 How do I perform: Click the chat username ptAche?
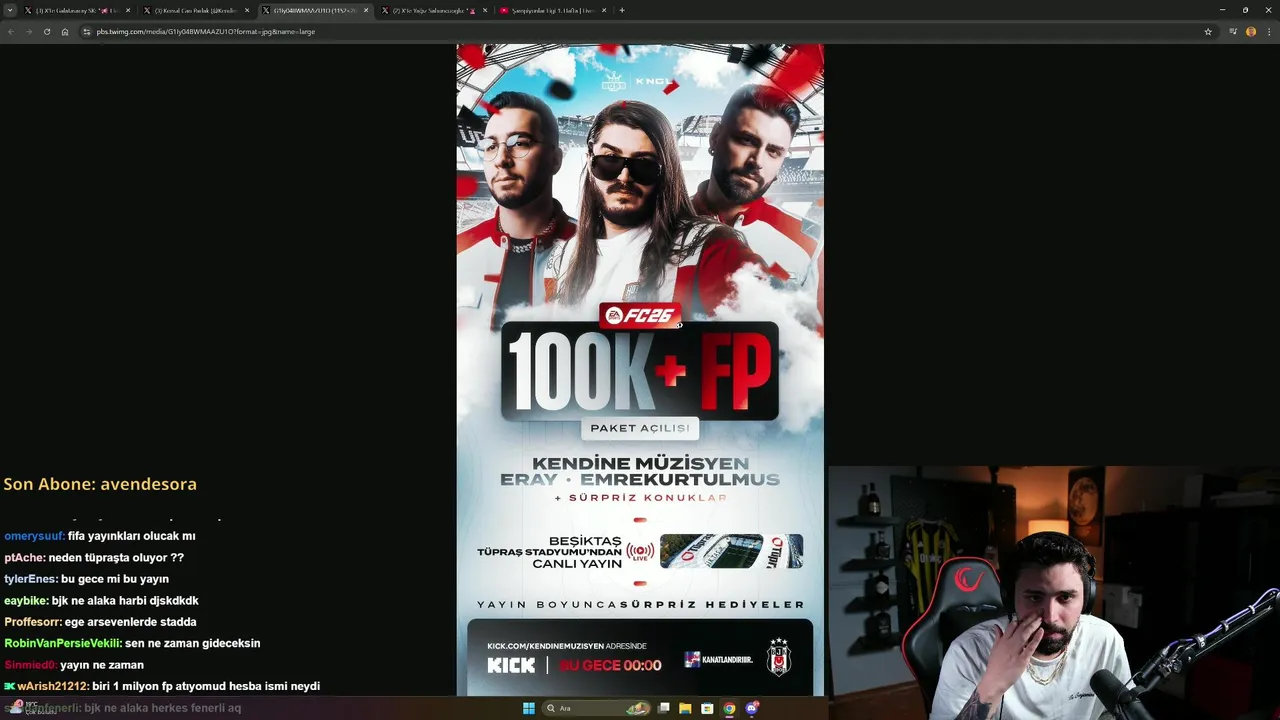(x=24, y=558)
